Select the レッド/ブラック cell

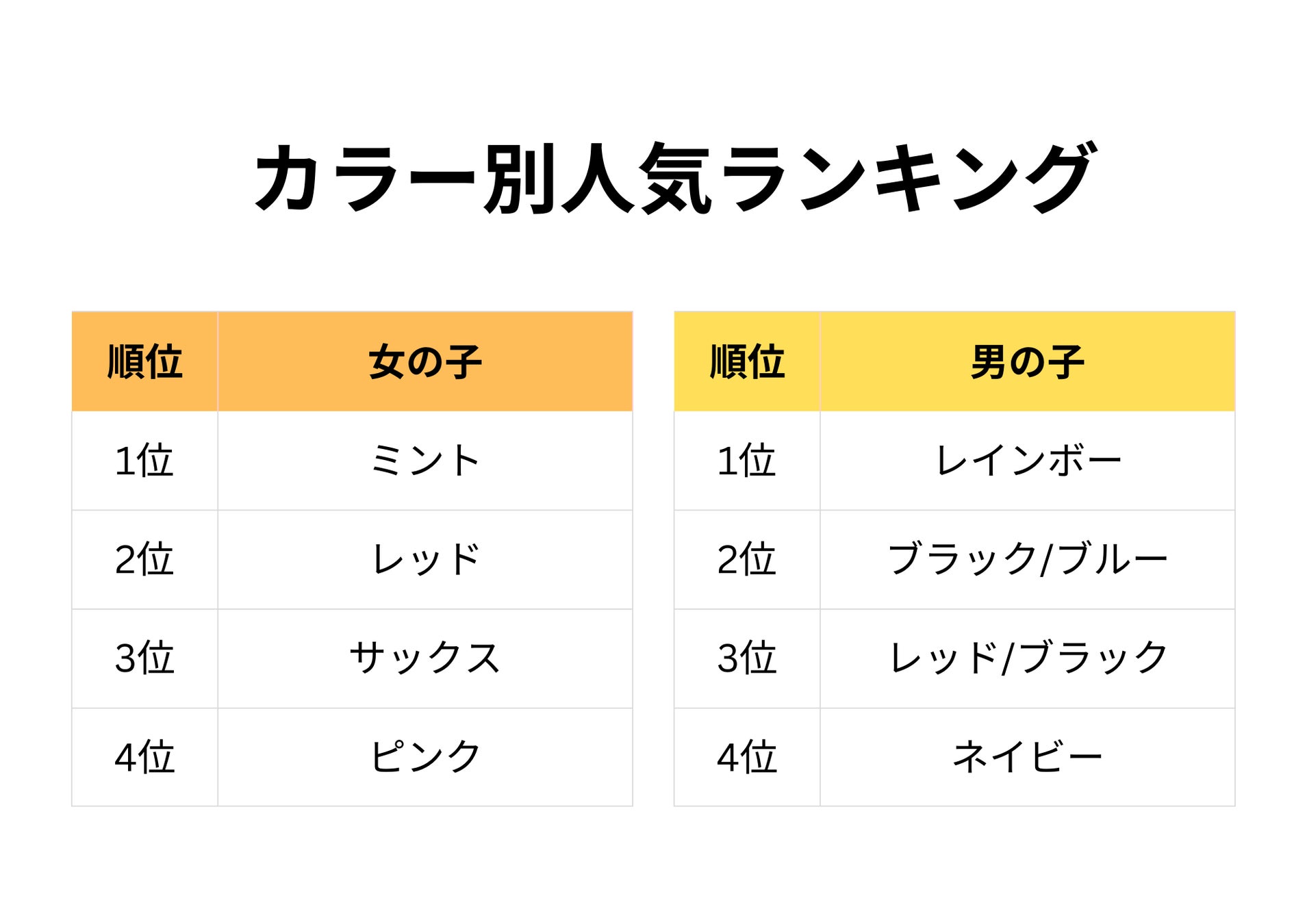click(1028, 658)
